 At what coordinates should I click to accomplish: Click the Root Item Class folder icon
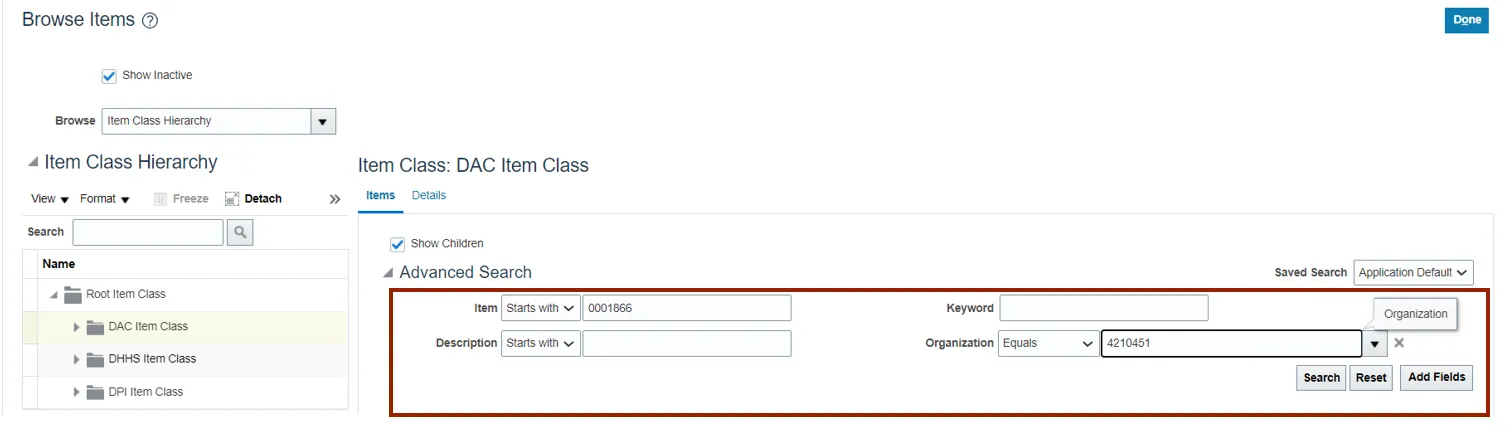[x=73, y=295]
